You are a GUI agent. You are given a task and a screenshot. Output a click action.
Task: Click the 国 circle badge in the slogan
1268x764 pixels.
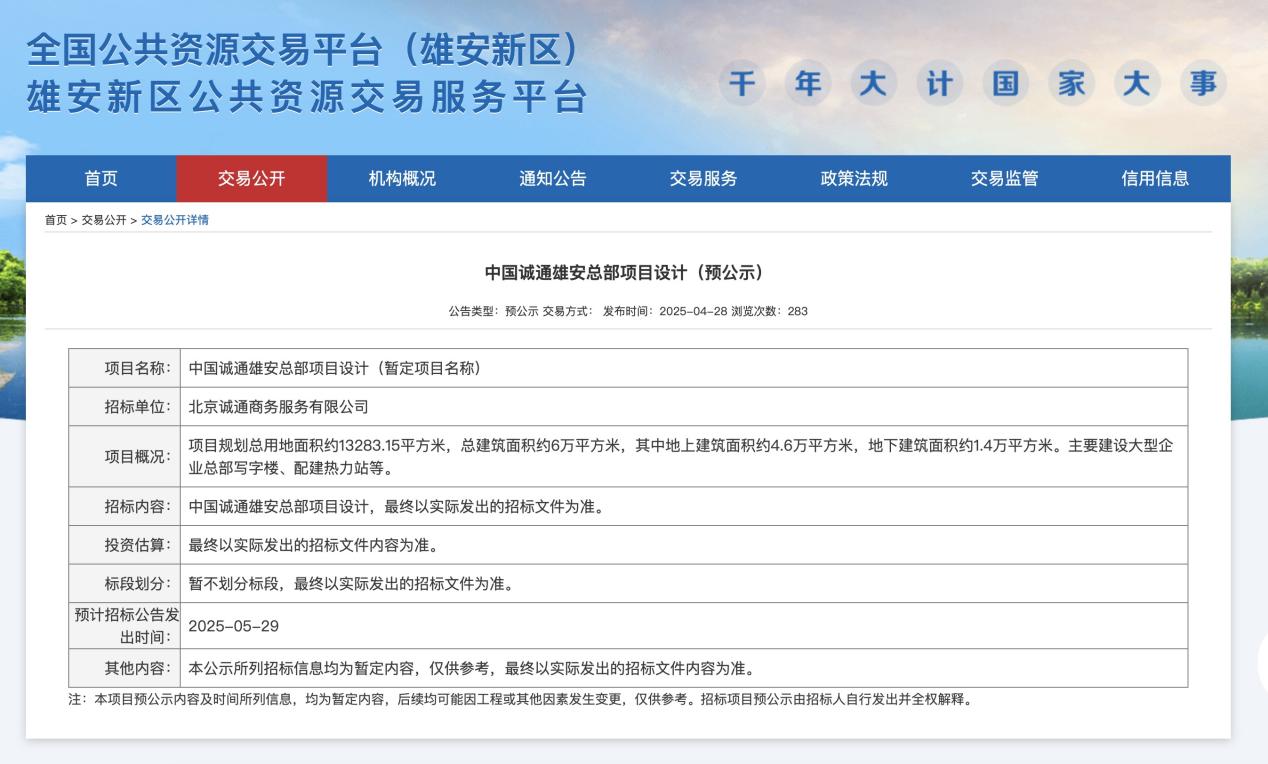coord(1005,84)
